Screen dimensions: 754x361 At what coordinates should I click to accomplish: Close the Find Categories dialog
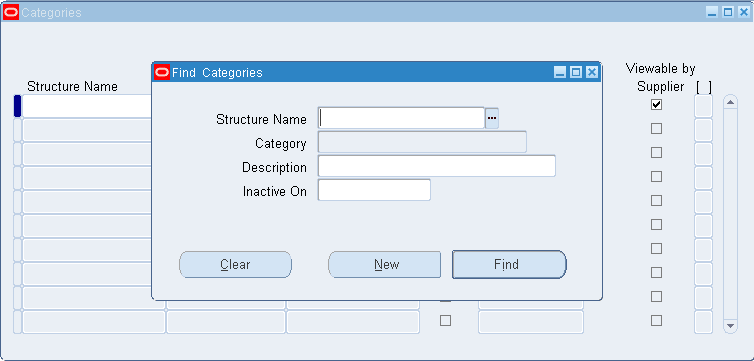592,73
